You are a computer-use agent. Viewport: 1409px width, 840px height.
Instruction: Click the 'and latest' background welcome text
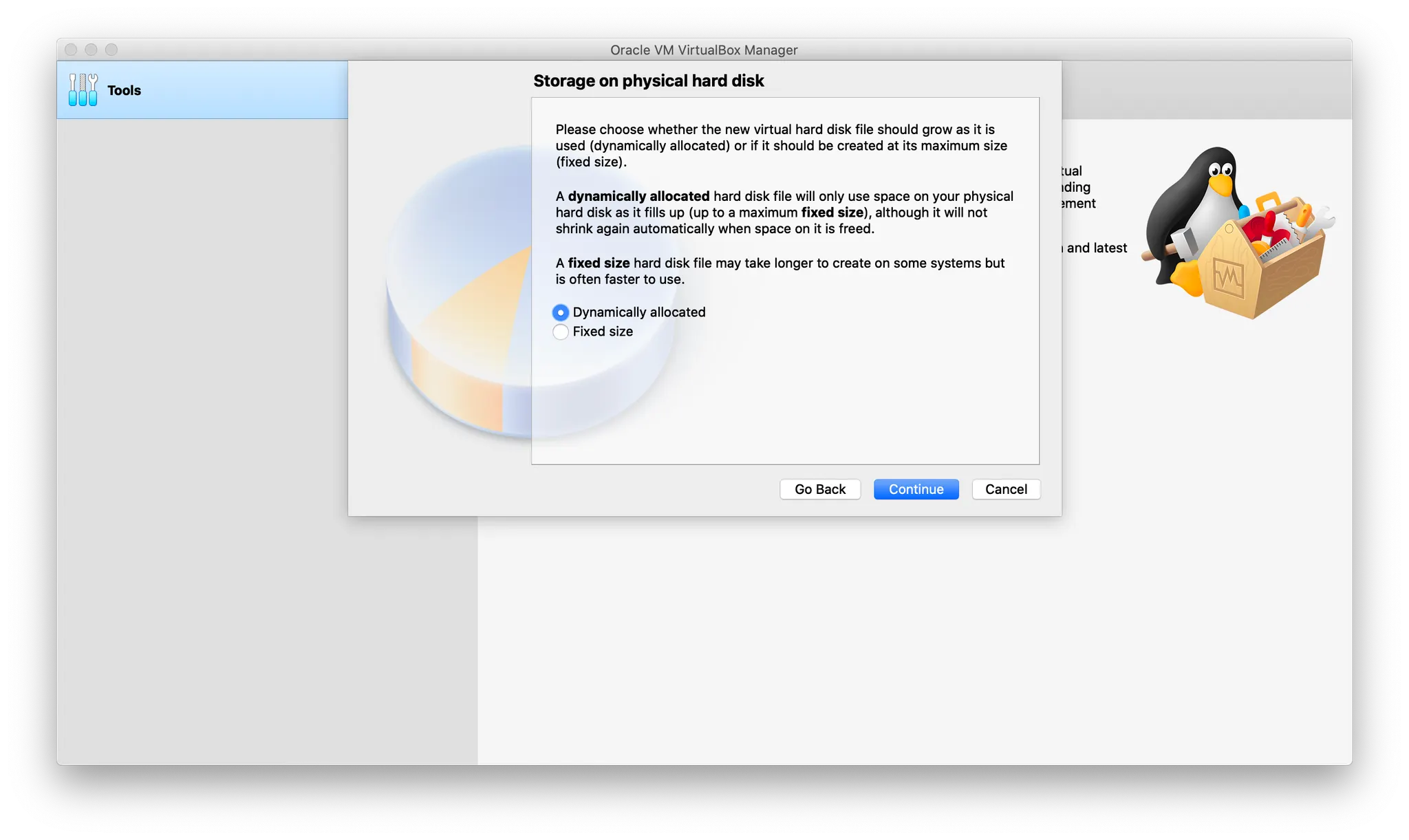(x=1096, y=248)
